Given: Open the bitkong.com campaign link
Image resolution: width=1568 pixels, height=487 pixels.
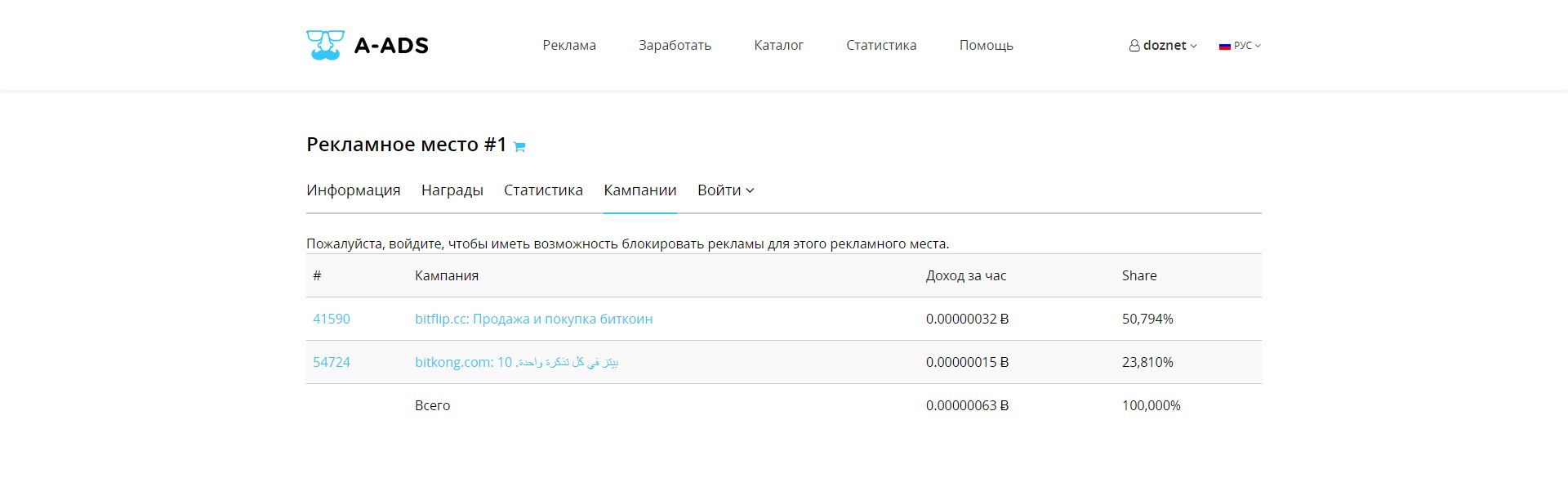Looking at the screenshot, I should (517, 362).
